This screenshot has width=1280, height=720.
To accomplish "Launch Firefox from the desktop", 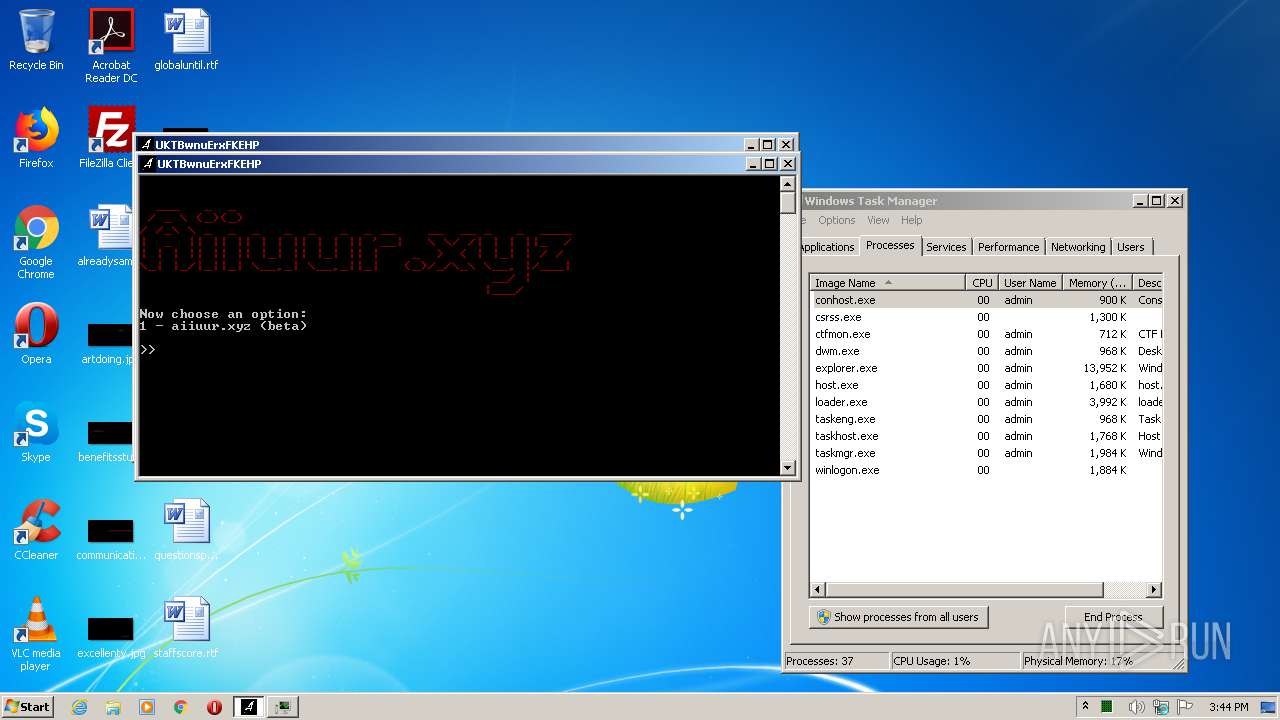I will tap(36, 139).
